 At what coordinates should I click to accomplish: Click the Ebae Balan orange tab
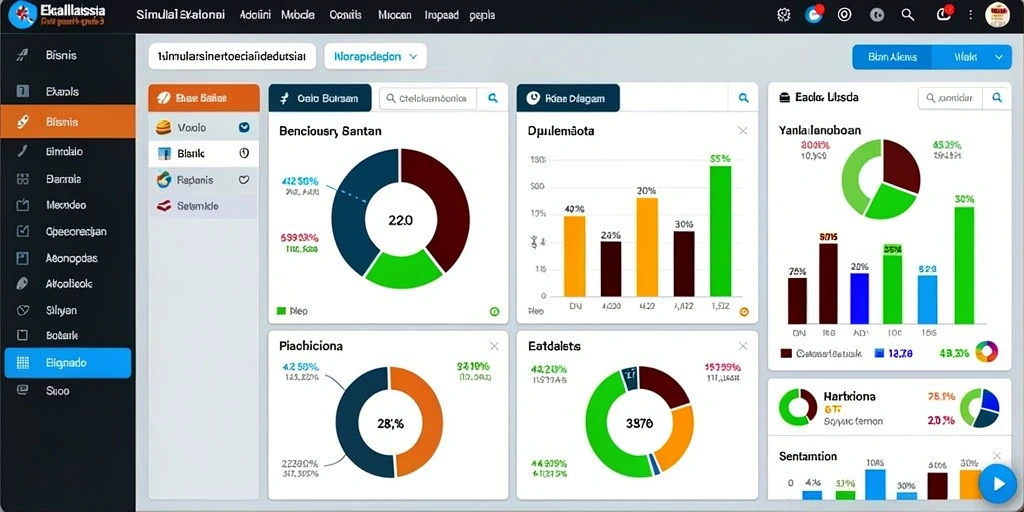pyautogui.click(x=204, y=98)
